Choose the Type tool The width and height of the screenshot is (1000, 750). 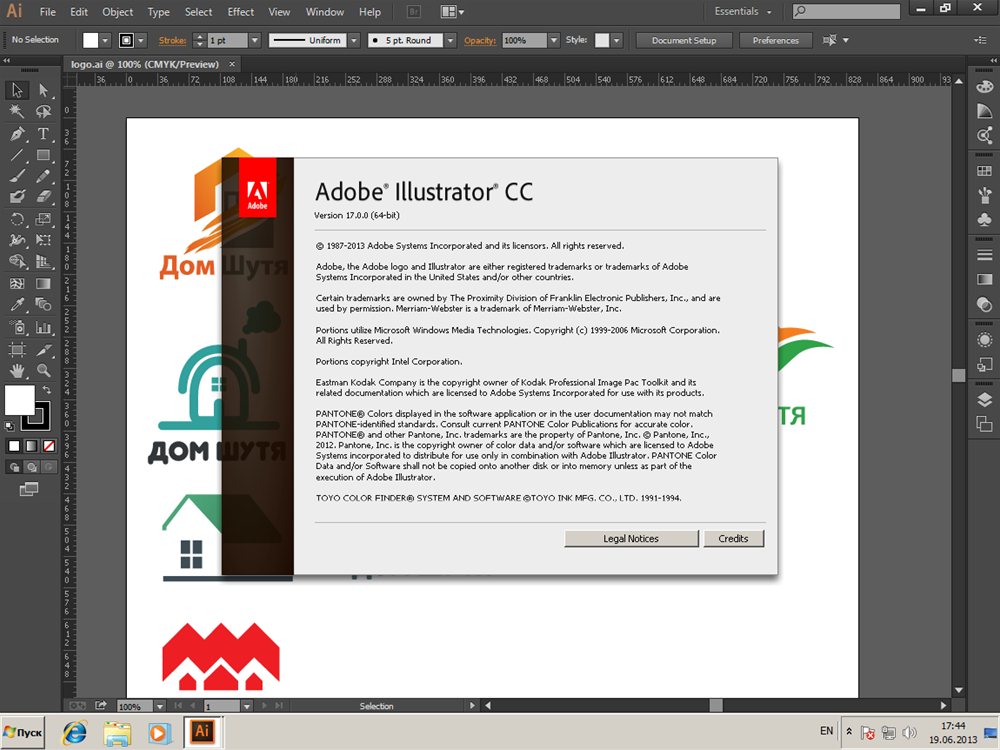coord(43,134)
